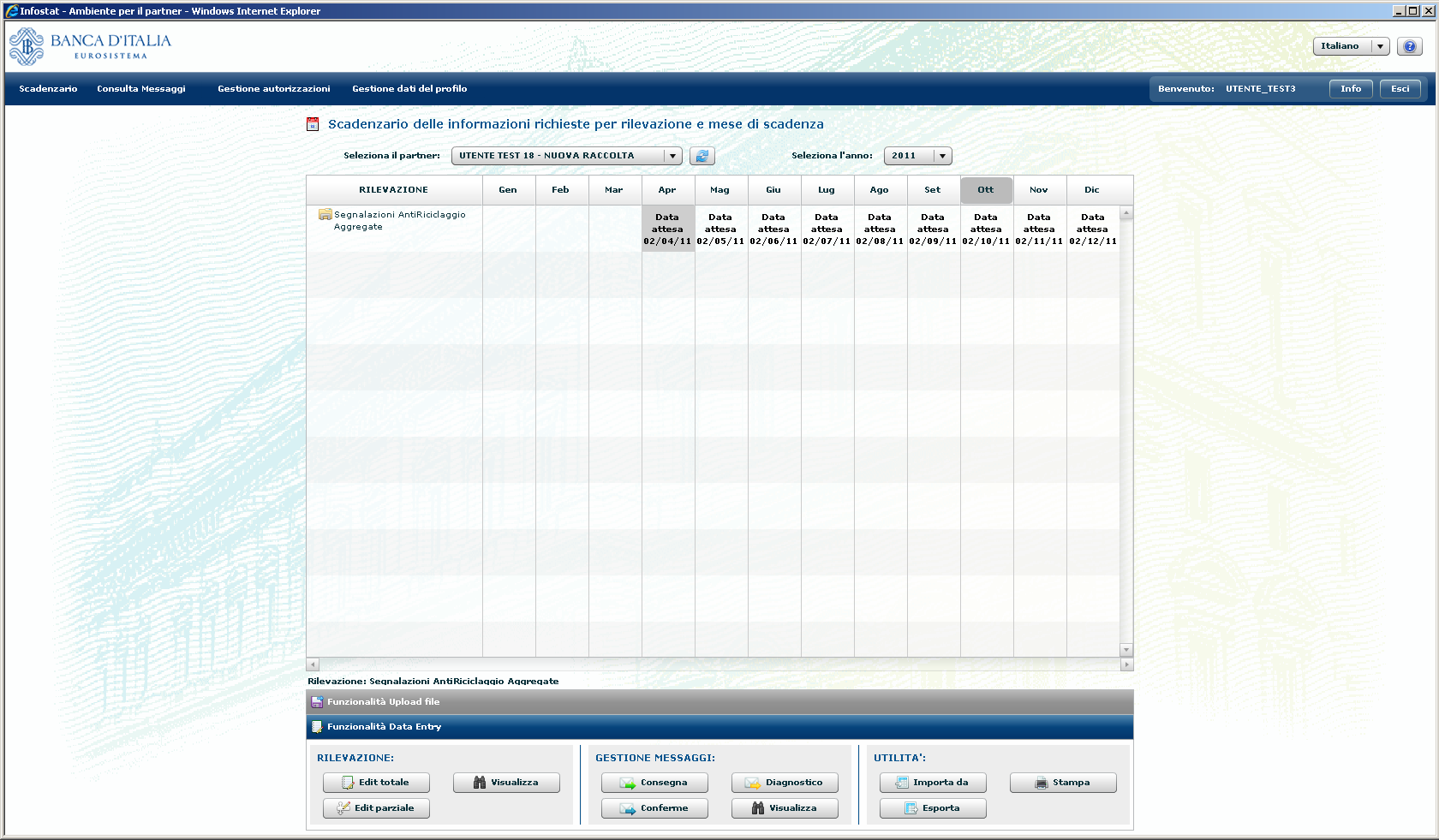Click the Internet Explorer title bar icon
Image resolution: width=1439 pixels, height=840 pixels.
pyautogui.click(x=12, y=11)
